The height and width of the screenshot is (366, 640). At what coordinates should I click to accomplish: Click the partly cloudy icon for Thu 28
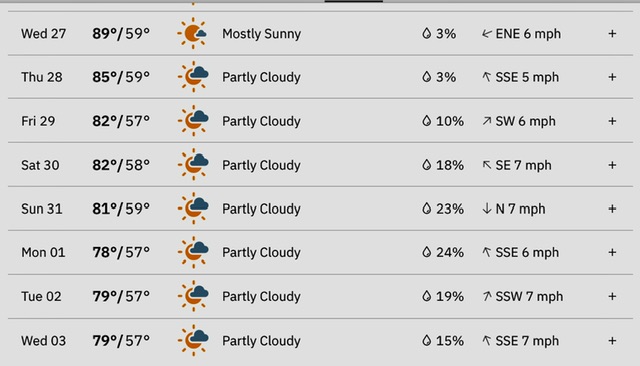[193, 77]
